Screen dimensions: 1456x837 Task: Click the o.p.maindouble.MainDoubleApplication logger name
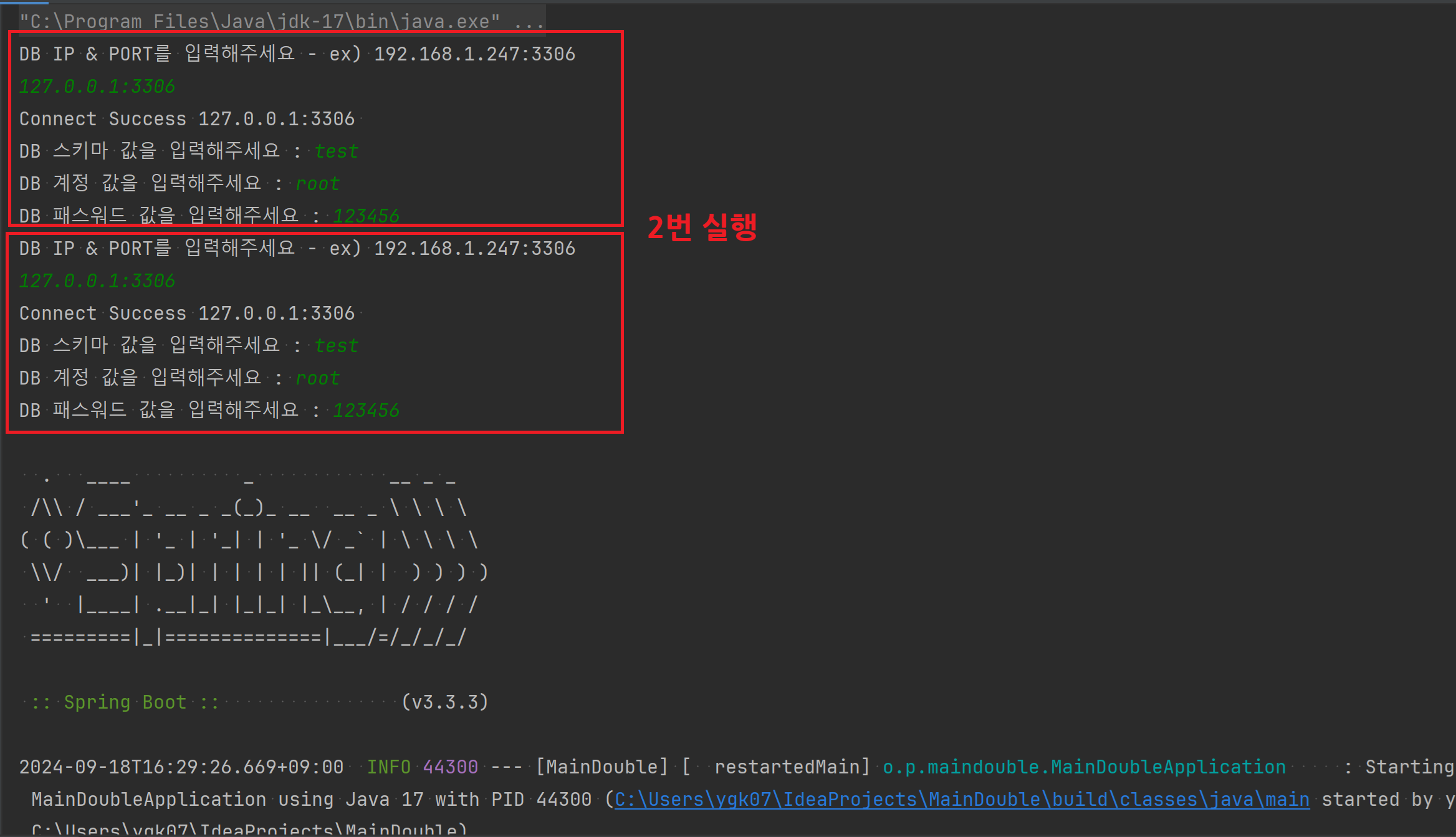click(1084, 767)
